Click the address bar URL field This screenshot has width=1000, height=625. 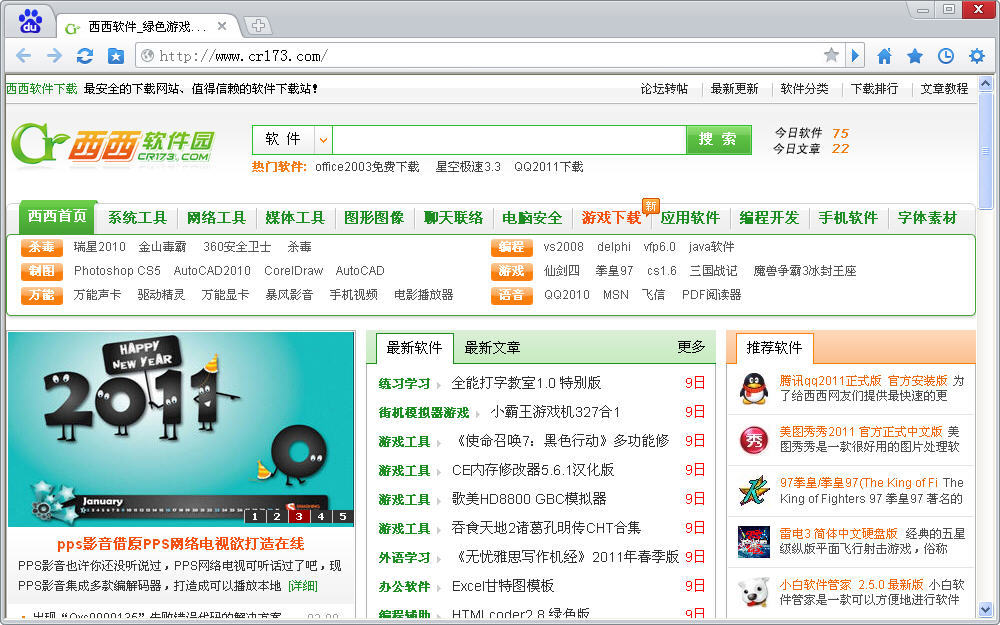488,55
